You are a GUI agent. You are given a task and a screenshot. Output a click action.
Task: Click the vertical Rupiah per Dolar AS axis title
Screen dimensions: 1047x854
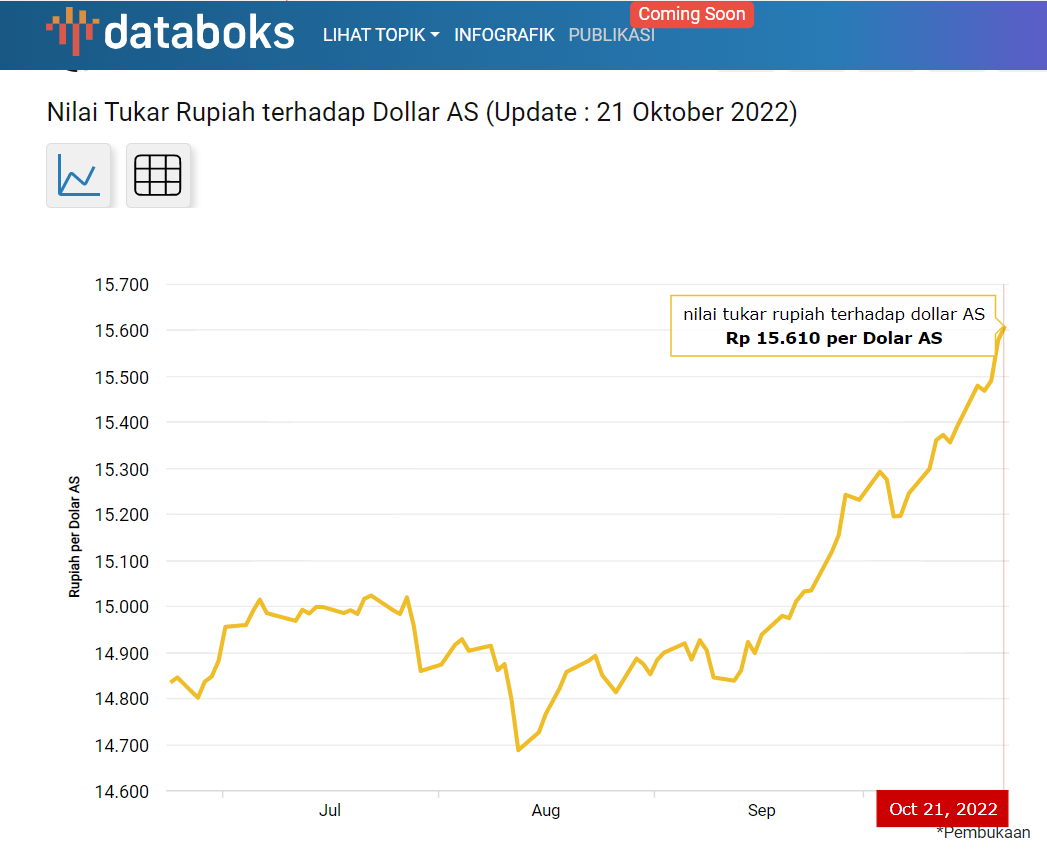coord(75,537)
